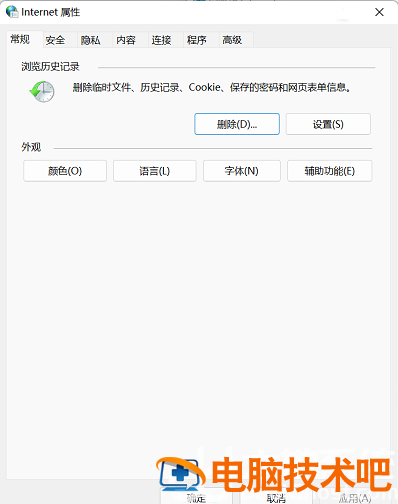Close the Internet 属性 dialog
398x504 pixels.
(x=379, y=12)
